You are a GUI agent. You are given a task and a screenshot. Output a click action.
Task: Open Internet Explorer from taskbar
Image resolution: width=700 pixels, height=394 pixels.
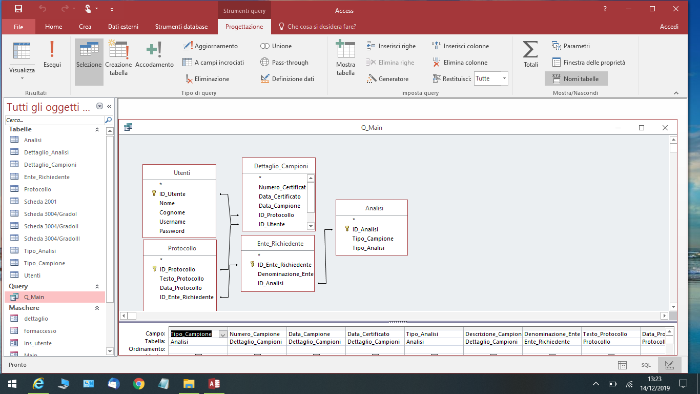click(38, 384)
